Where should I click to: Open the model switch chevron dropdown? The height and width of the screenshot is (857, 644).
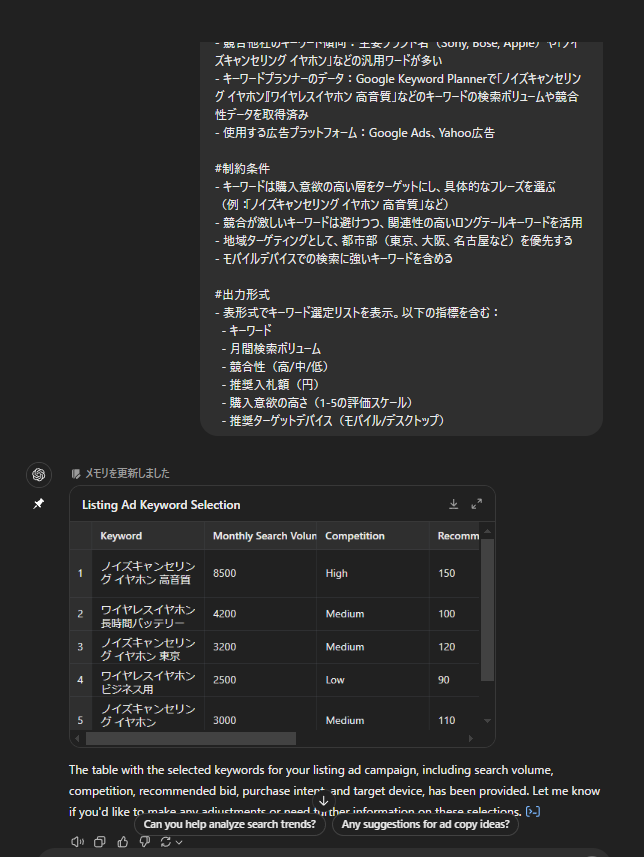[x=179, y=842]
